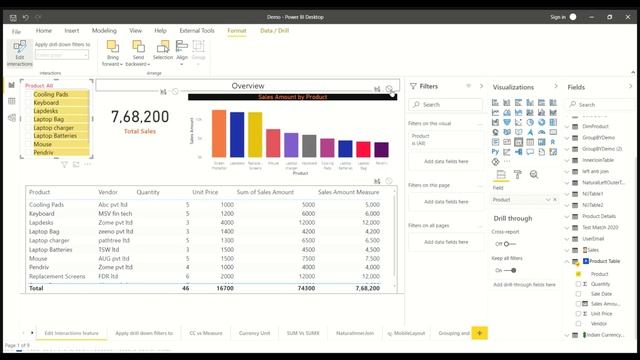Switch to Model view in left sidebar
Screen dimensions: 640x360
[11, 118]
